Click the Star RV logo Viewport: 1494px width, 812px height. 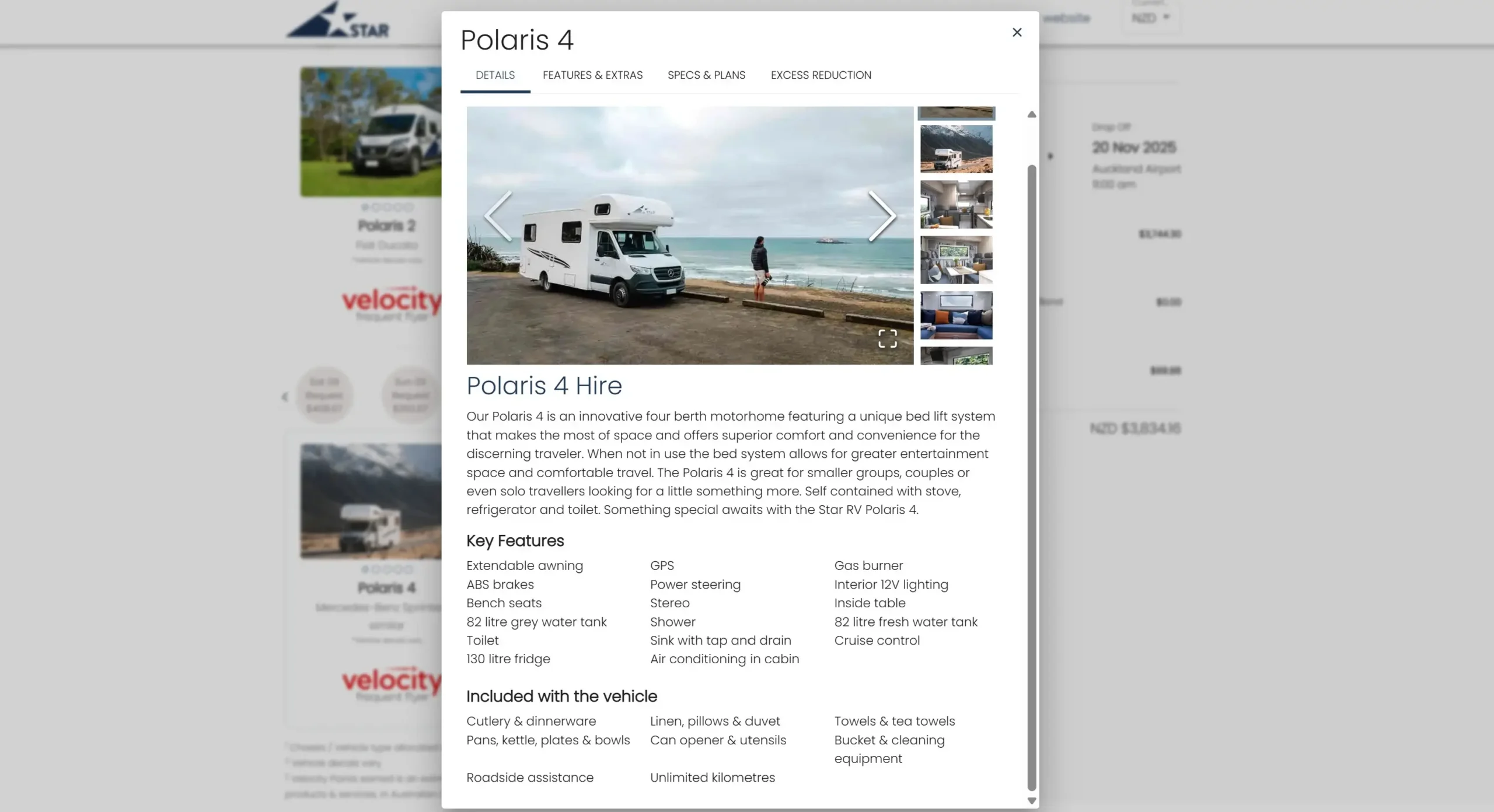point(338,20)
